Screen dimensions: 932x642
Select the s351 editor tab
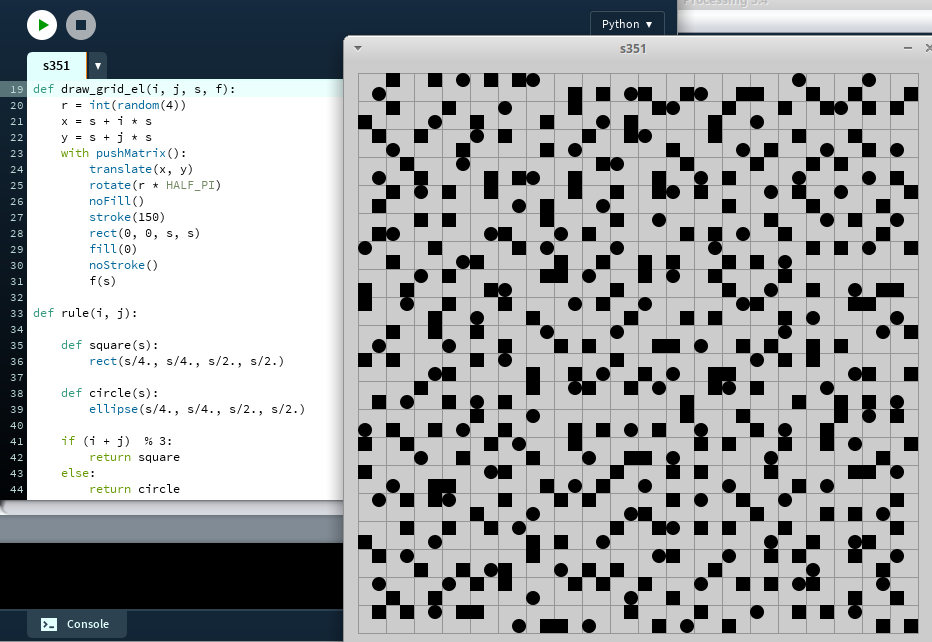[x=56, y=66]
